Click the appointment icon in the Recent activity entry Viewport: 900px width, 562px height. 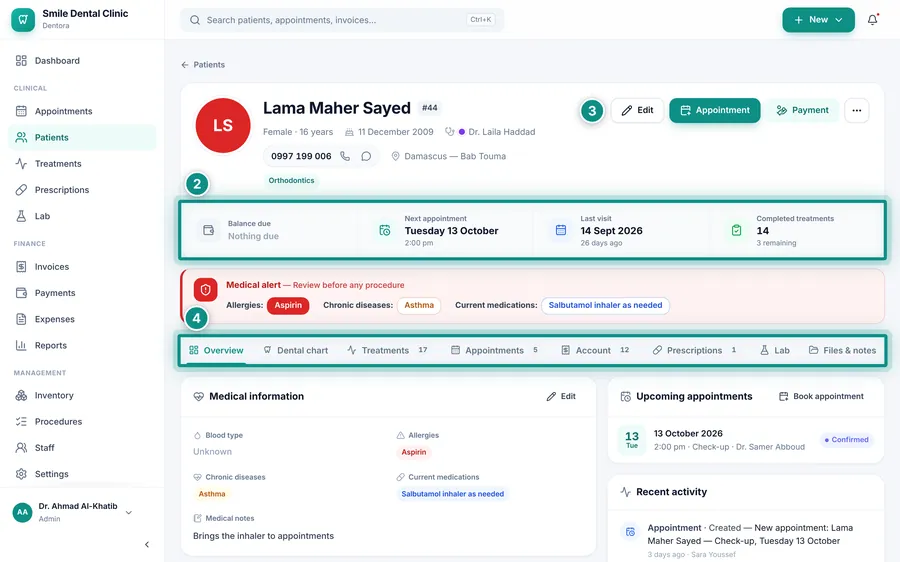(630, 532)
